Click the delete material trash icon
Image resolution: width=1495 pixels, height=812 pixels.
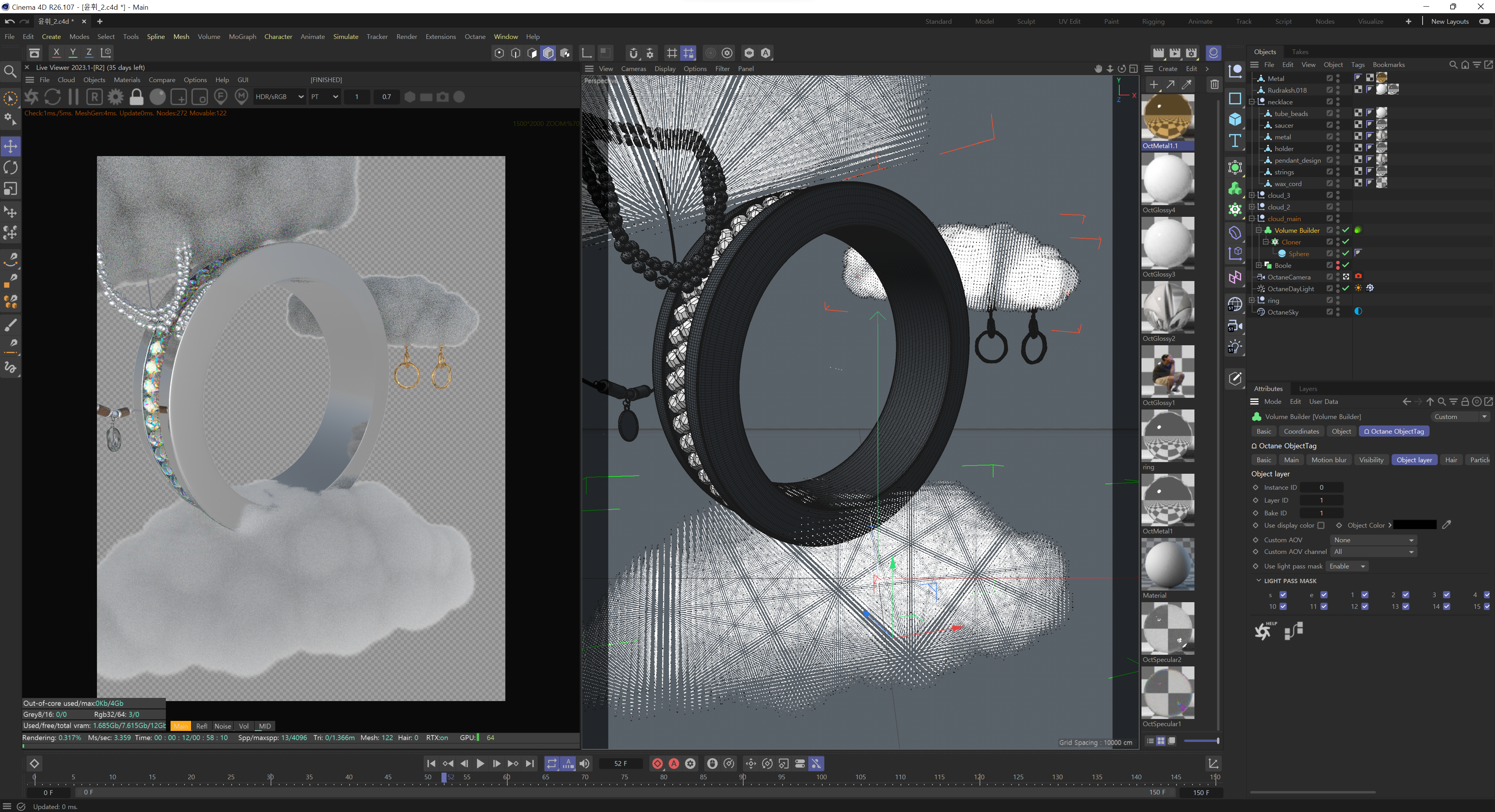click(1215, 85)
